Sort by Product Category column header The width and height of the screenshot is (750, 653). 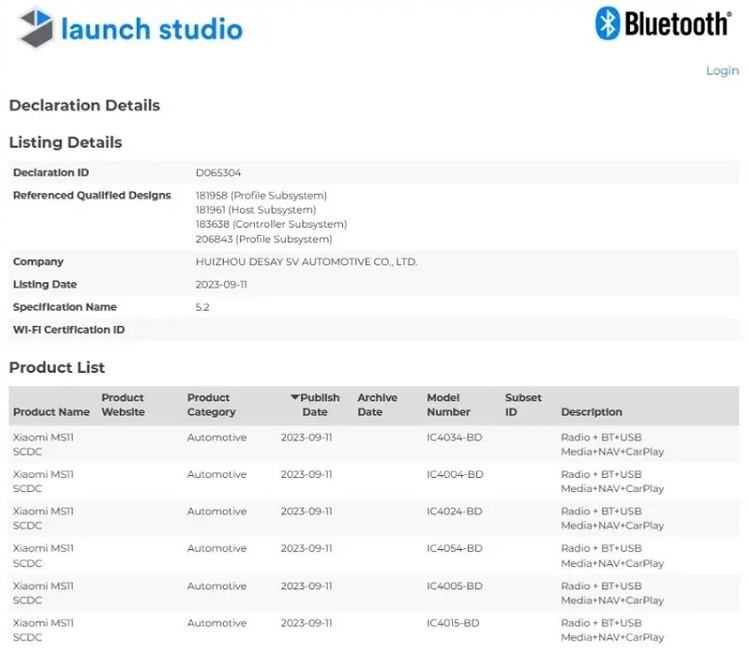pos(211,405)
